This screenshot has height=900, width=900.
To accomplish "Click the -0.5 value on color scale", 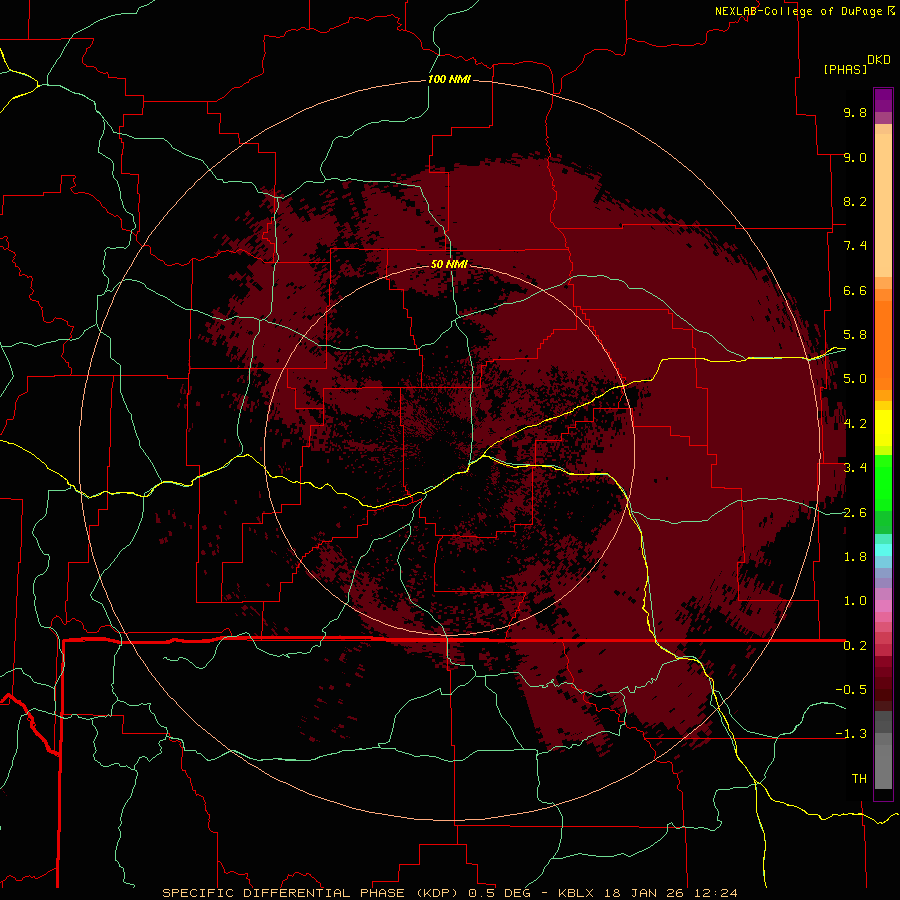I will 851,690.
